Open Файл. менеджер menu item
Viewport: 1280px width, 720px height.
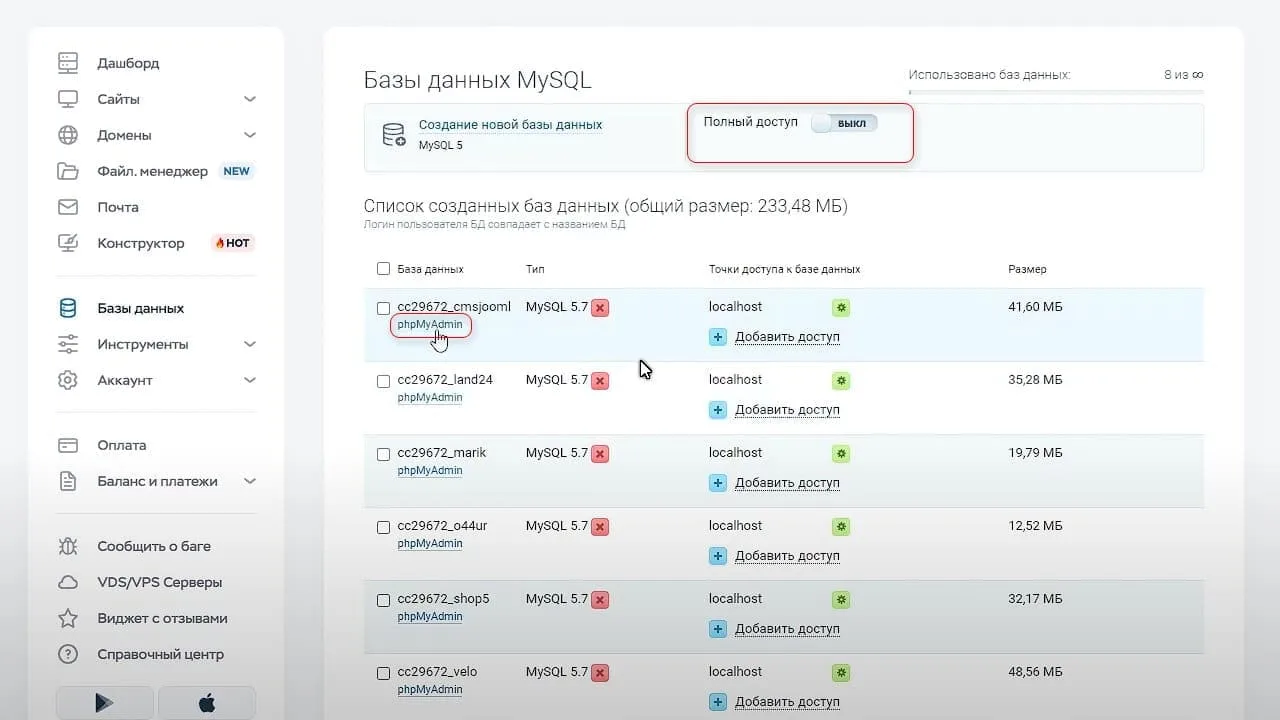pos(152,171)
